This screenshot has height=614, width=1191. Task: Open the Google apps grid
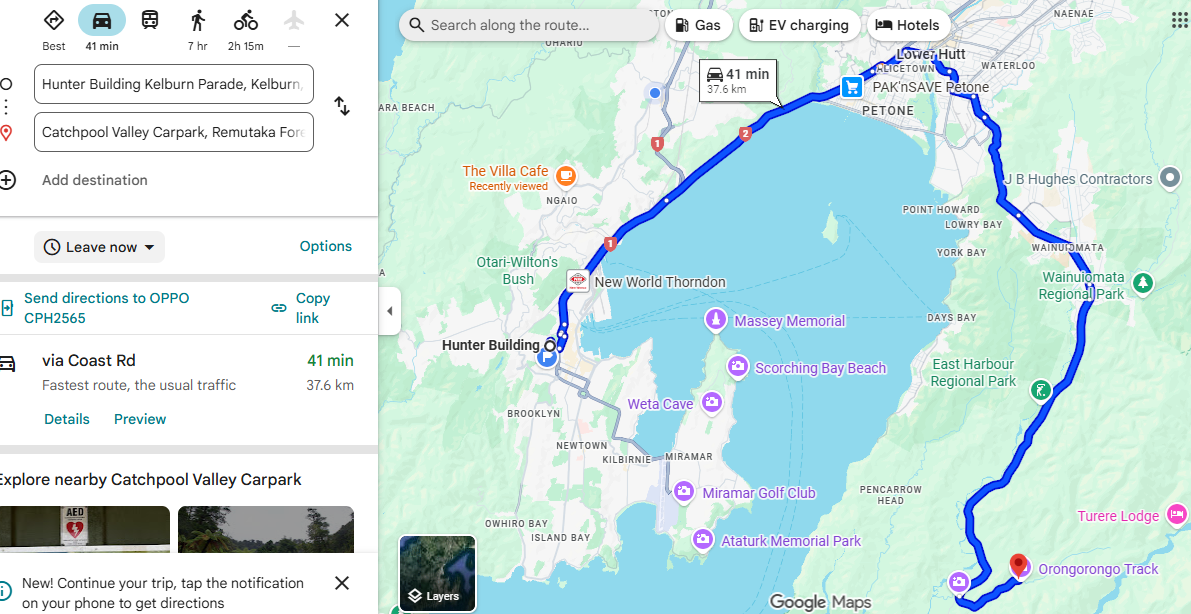1180,22
